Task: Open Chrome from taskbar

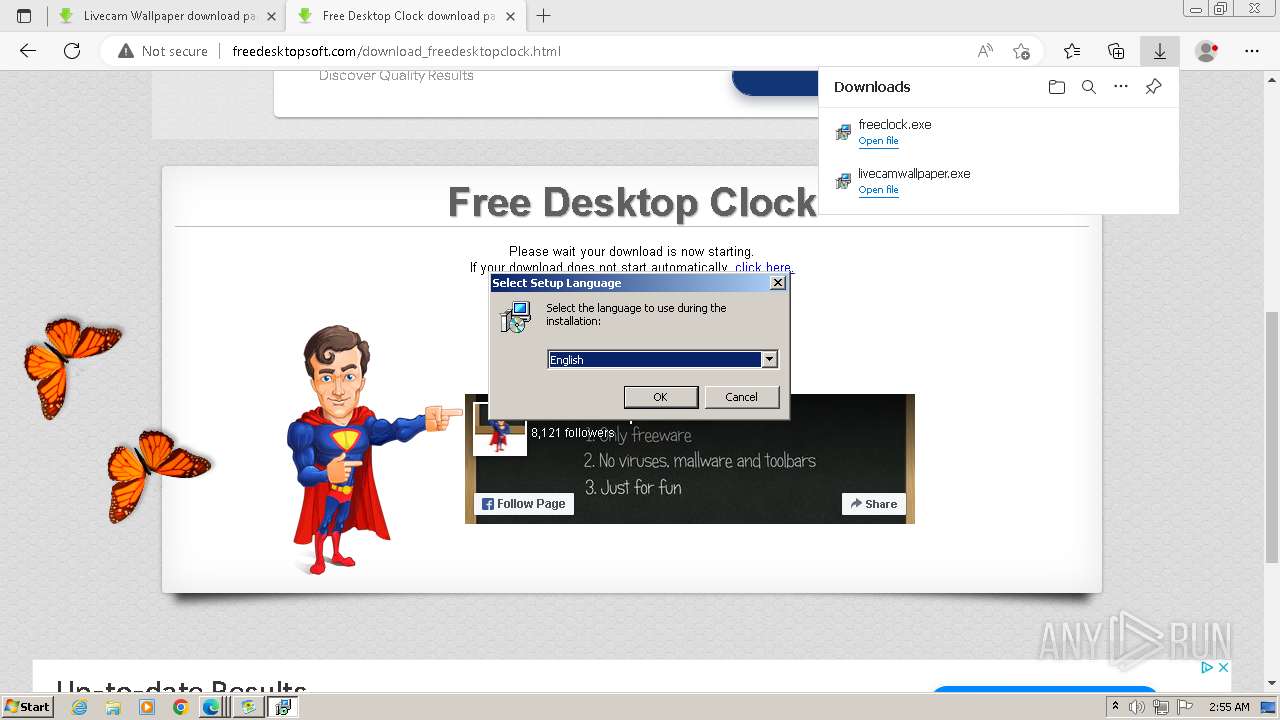Action: pos(180,707)
